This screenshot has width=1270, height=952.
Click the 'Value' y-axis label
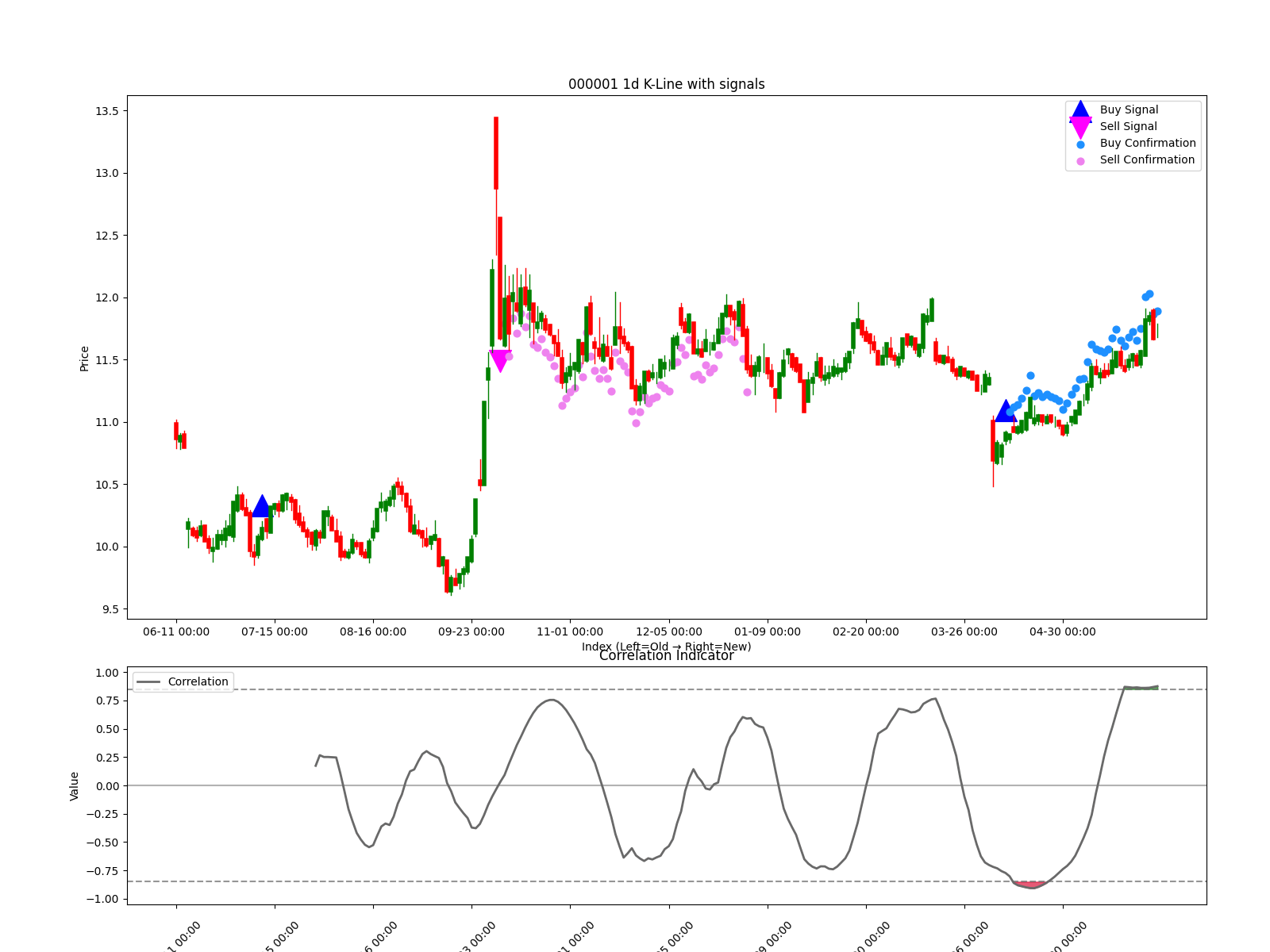tap(75, 786)
